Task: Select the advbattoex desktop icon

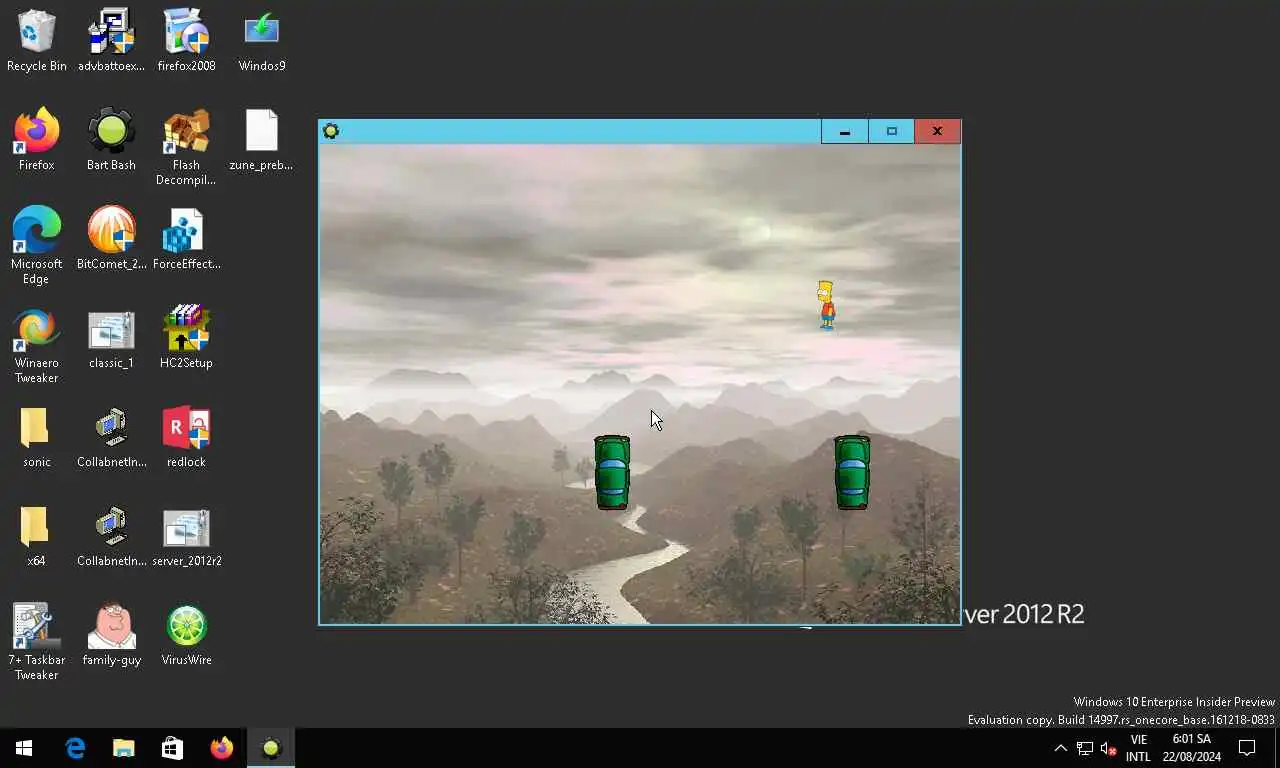Action: pyautogui.click(x=111, y=40)
